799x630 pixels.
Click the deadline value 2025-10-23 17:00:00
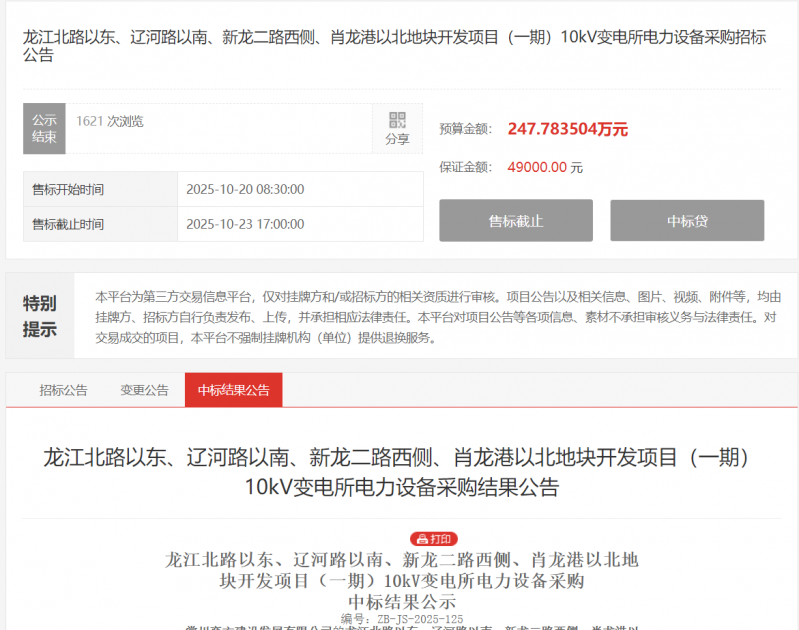[245, 224]
